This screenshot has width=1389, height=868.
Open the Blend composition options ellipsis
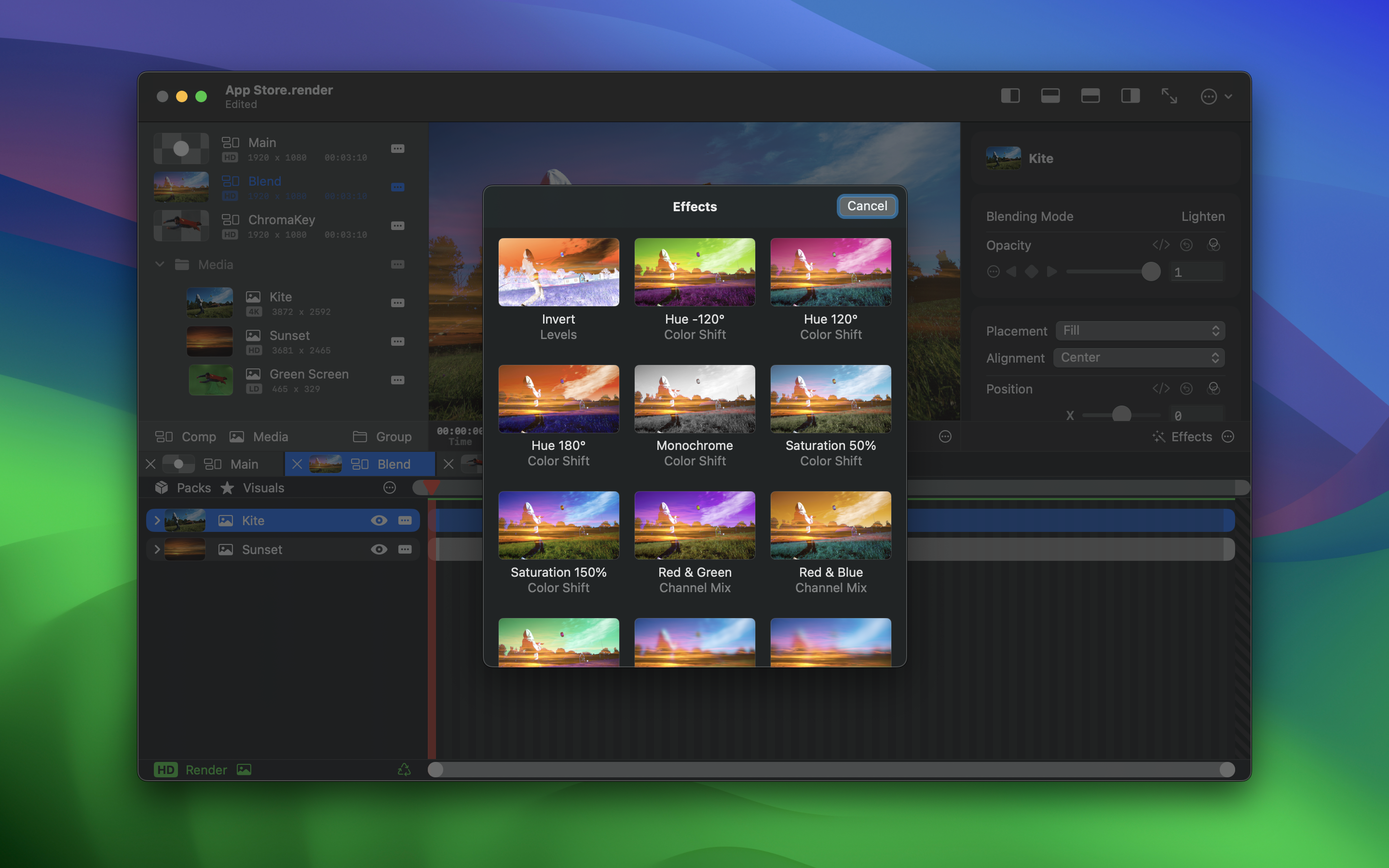(397, 187)
